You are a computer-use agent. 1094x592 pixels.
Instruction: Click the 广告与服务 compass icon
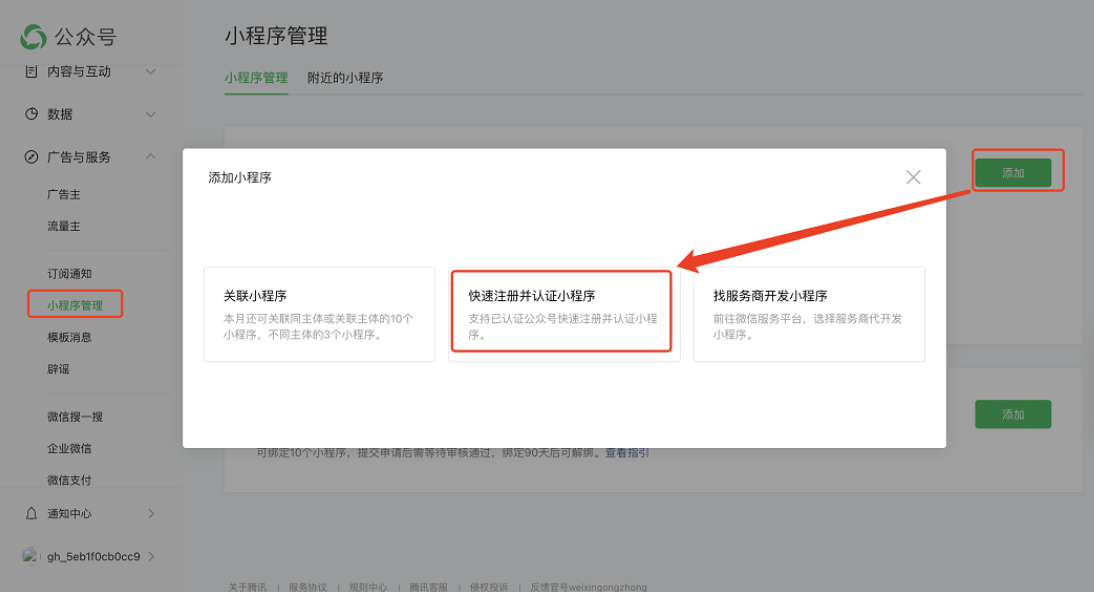(x=31, y=157)
